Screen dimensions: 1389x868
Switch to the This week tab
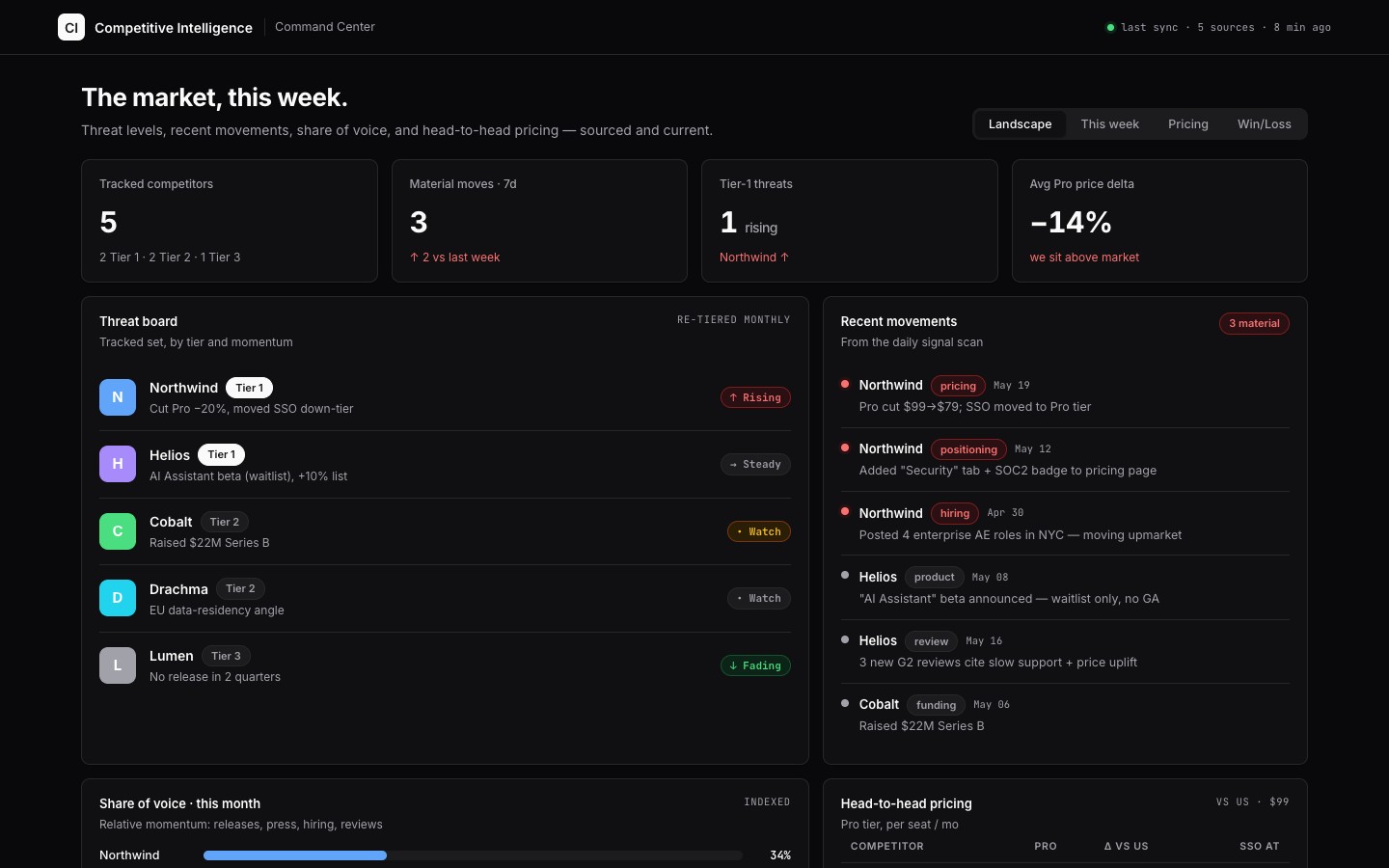point(1109,124)
